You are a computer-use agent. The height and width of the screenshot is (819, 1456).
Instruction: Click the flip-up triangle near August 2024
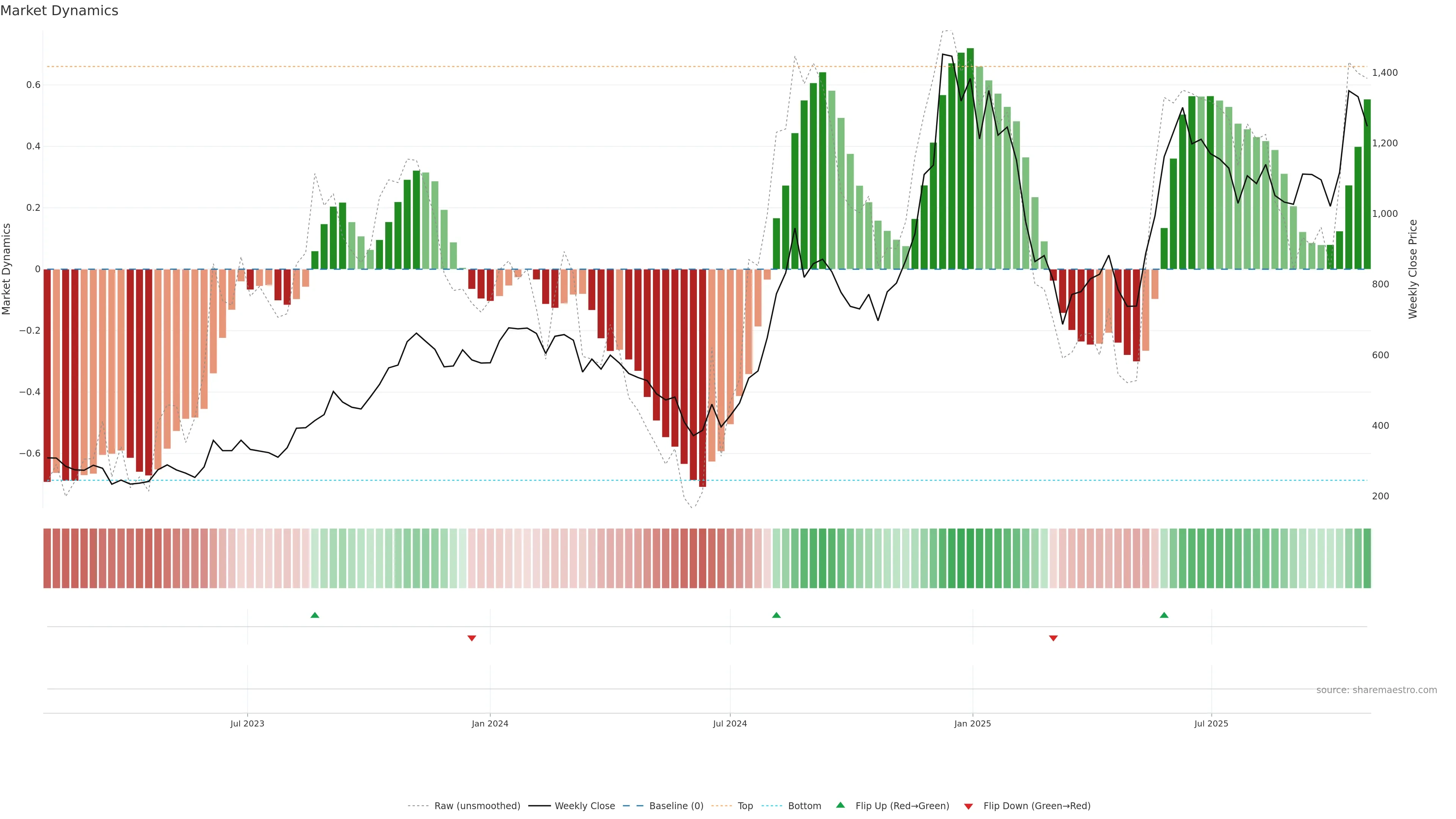(776, 615)
